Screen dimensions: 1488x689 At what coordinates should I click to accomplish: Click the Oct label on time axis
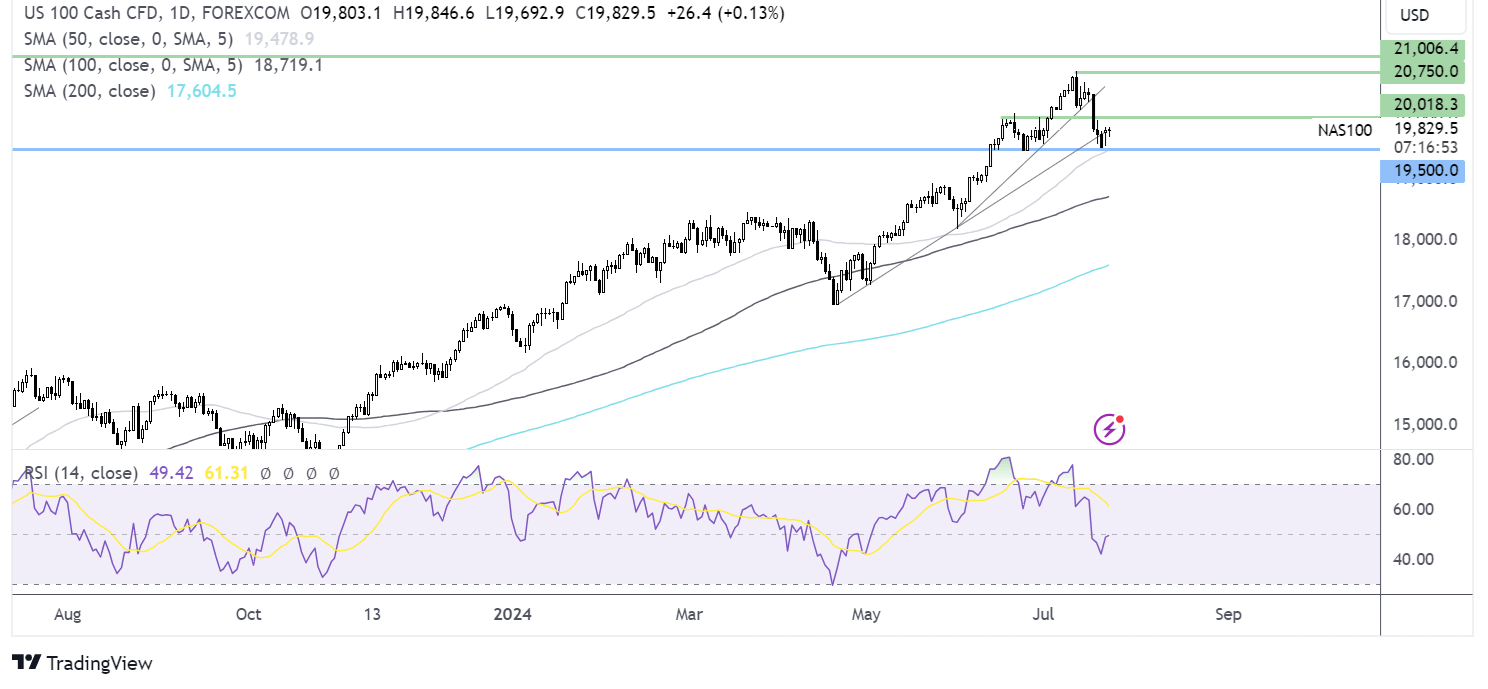point(248,614)
